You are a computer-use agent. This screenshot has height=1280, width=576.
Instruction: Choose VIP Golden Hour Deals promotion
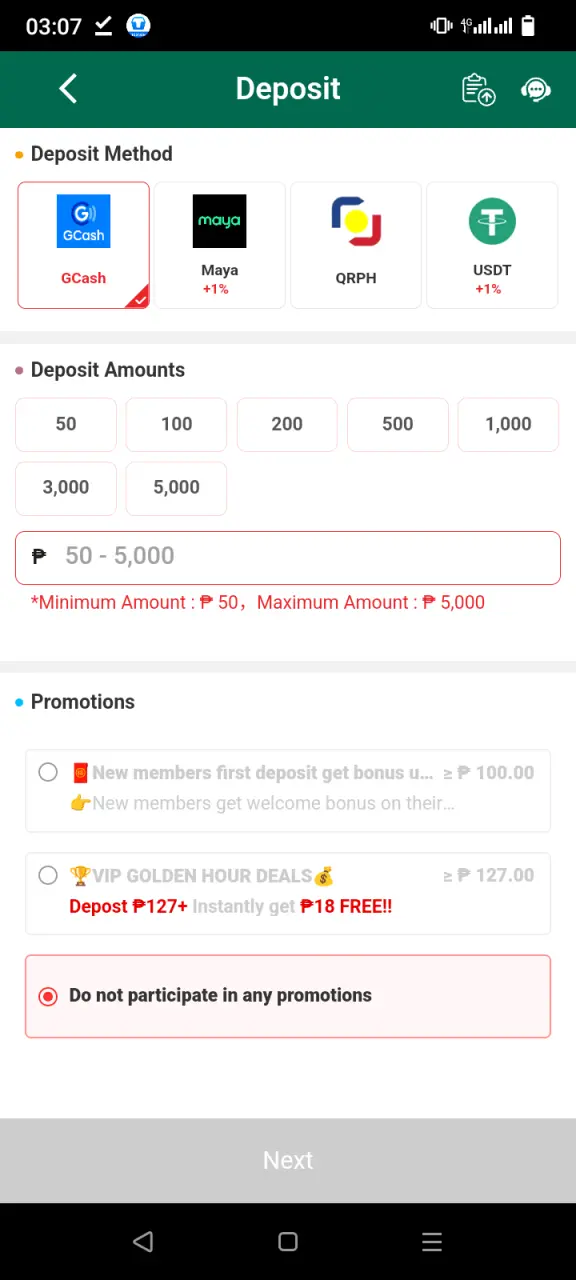(x=288, y=893)
